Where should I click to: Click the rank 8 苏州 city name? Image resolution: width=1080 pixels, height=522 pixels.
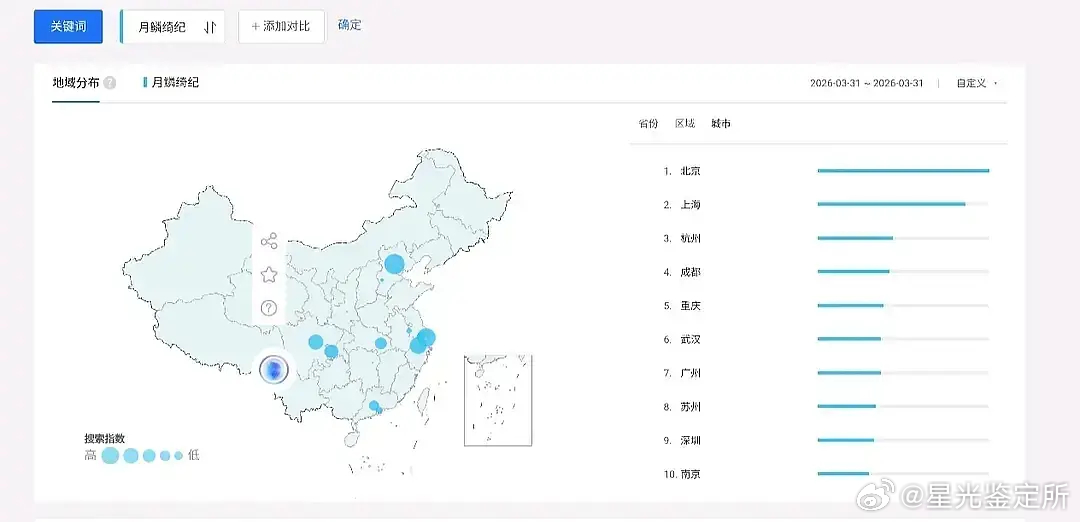[x=690, y=407]
